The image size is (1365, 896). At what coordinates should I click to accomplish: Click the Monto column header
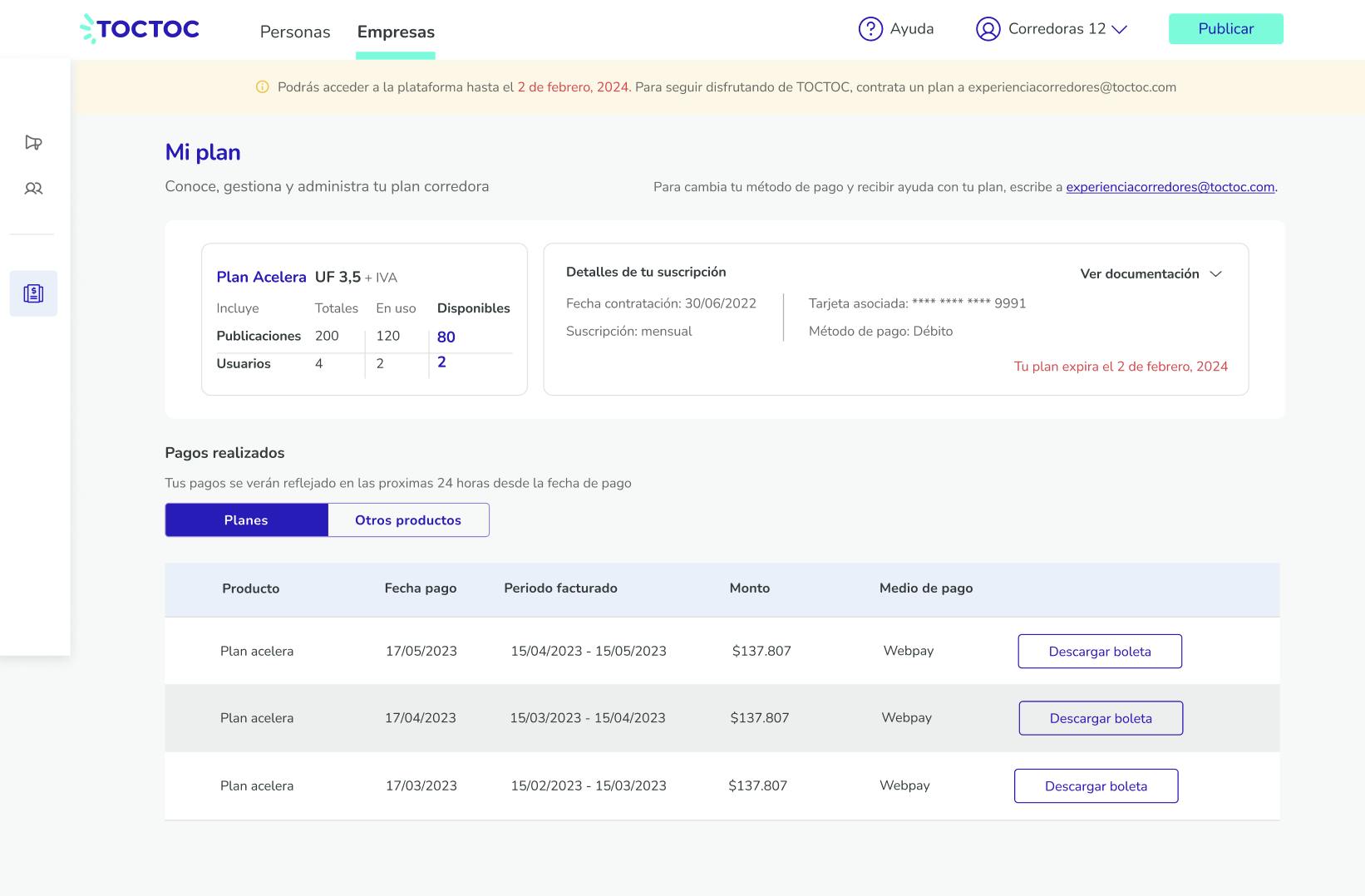tap(750, 588)
